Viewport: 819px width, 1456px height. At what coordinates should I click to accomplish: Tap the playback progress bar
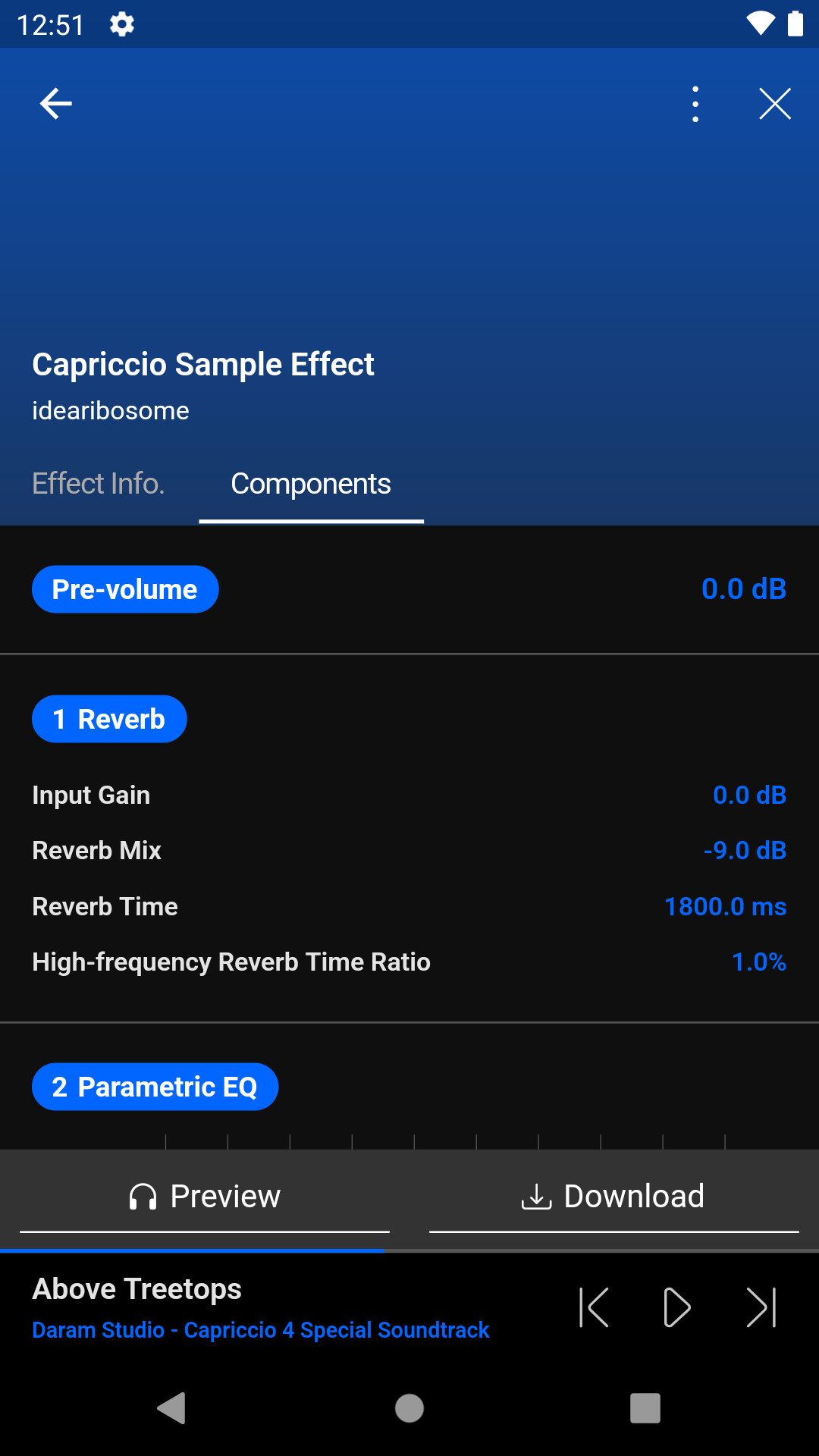pyautogui.click(x=409, y=1250)
